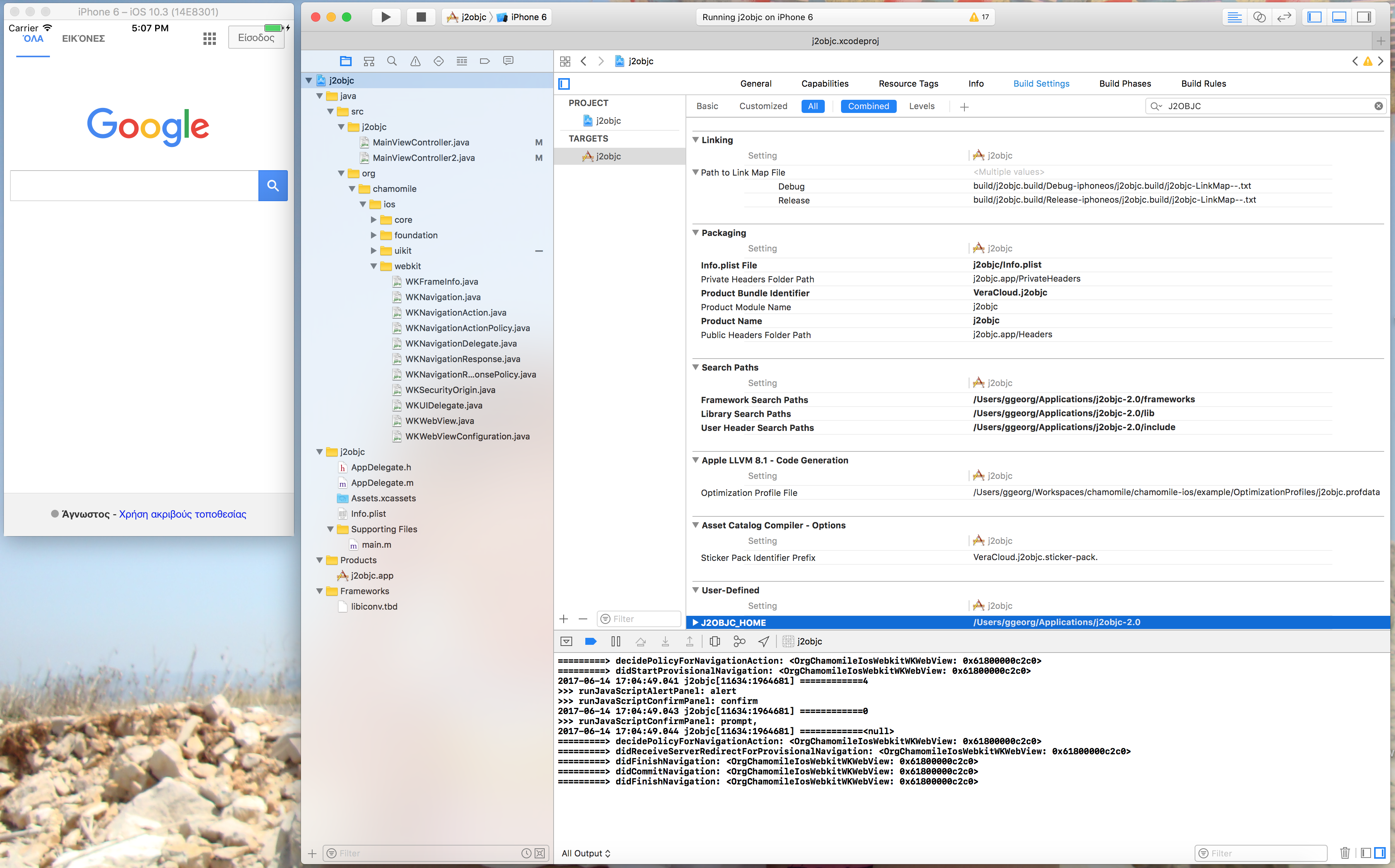The height and width of the screenshot is (868, 1395).
Task: Open MainViewController.java in navigator
Action: 420,142
